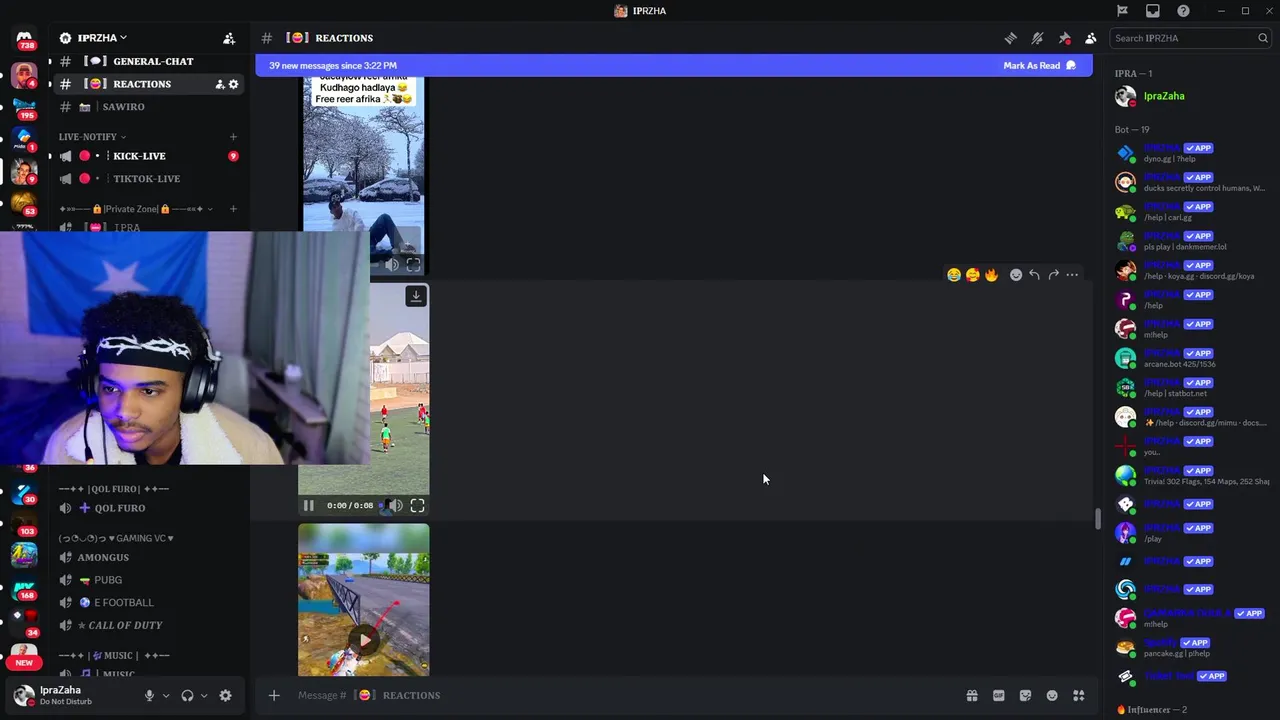Mute microphone in user panel
1280x720 pixels.
coord(149,696)
